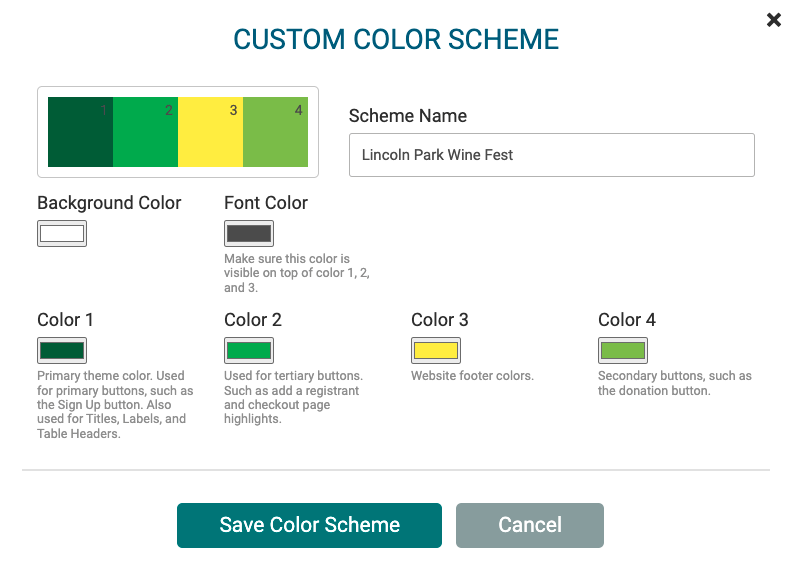Open the Color 2 green swatch picker
Screen dimensions: 792x578
[x=249, y=351]
